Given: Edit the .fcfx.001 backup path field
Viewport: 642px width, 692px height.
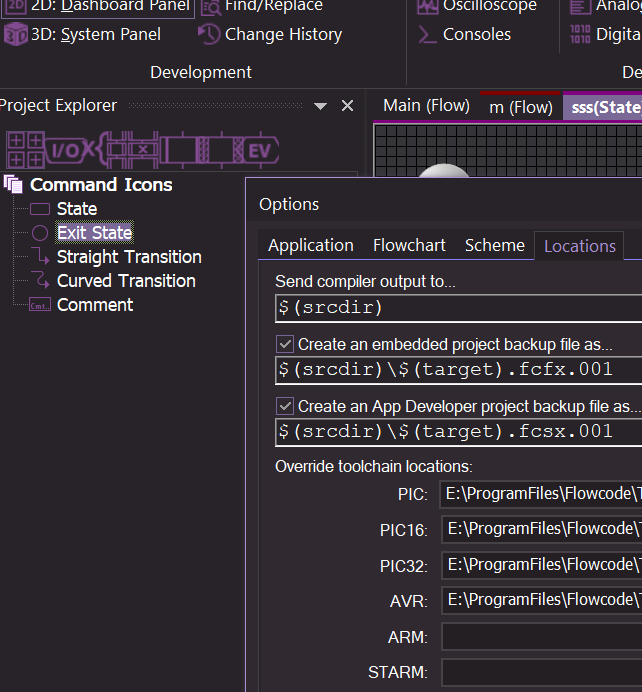Looking at the screenshot, I should 459,370.
